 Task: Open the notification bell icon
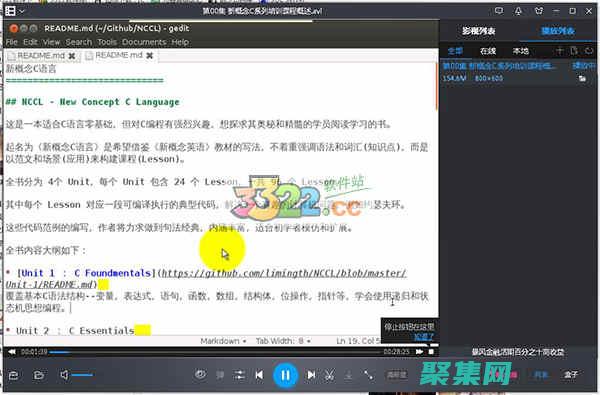(x=518, y=11)
